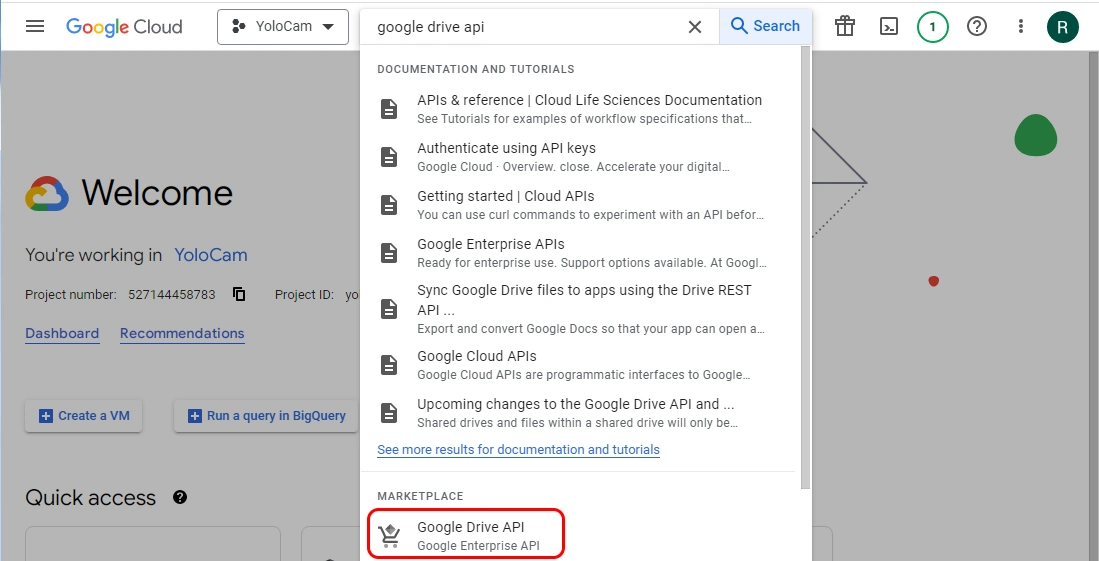Expand the YoloCam project selector dropdown
Image resolution: width=1099 pixels, height=561 pixels.
pyautogui.click(x=283, y=27)
